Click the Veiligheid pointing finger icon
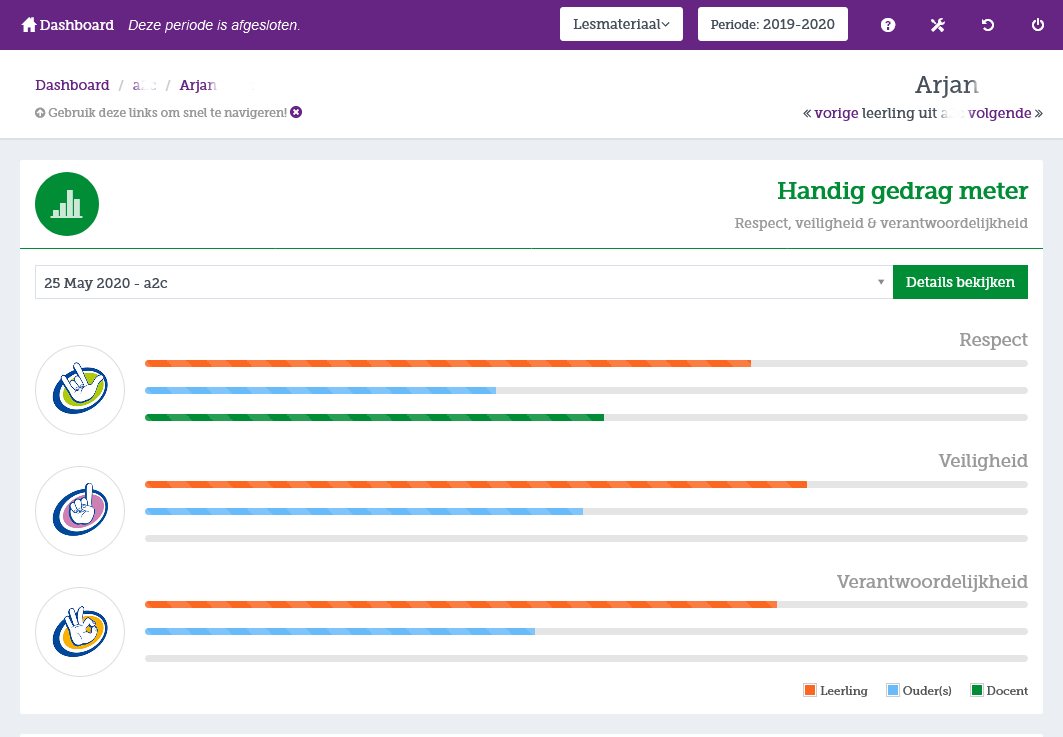 [x=80, y=511]
